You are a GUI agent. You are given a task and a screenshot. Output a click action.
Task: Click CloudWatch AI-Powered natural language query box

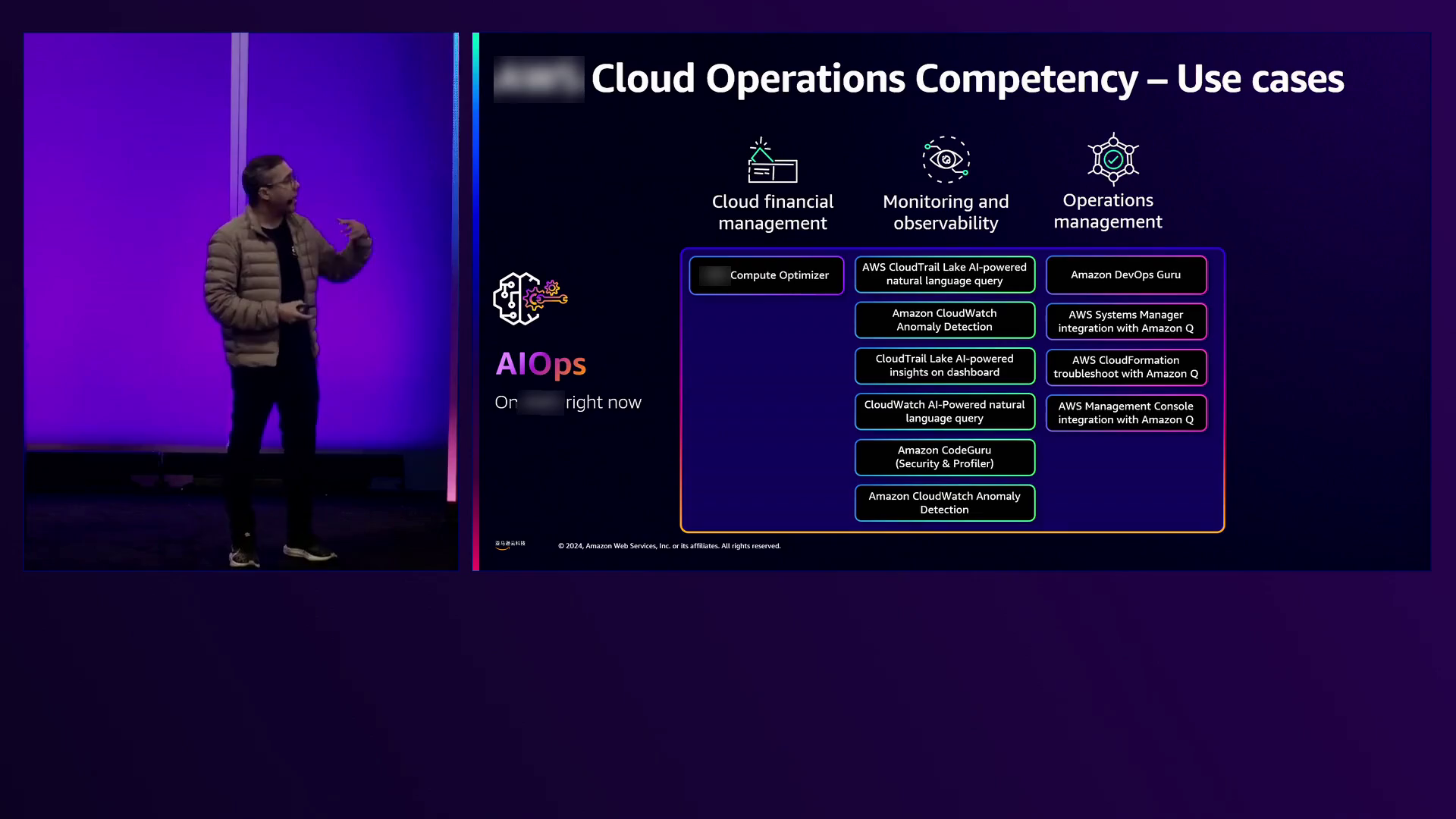tap(944, 412)
